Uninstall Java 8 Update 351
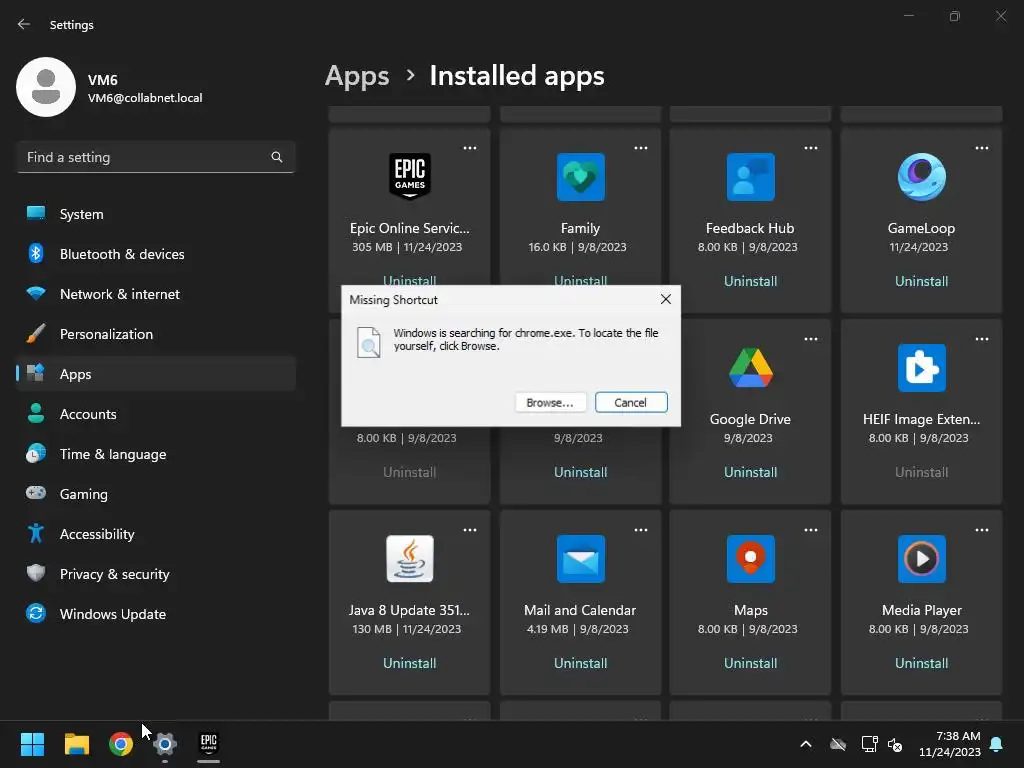Screen dimensions: 1024x768 click(x=409, y=663)
